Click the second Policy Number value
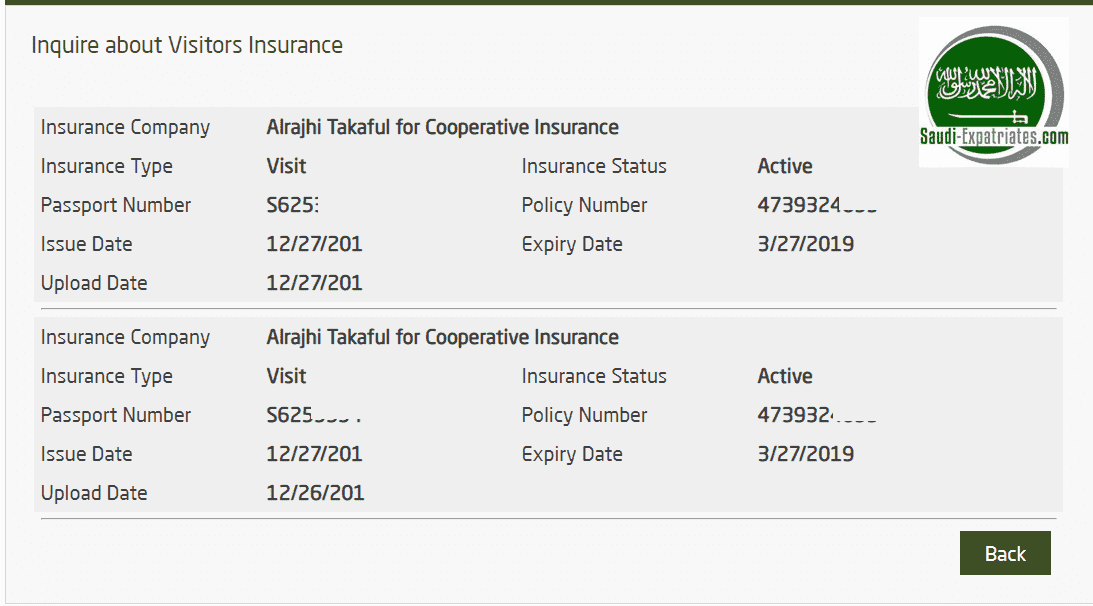The image size is (1093, 606). click(813, 415)
